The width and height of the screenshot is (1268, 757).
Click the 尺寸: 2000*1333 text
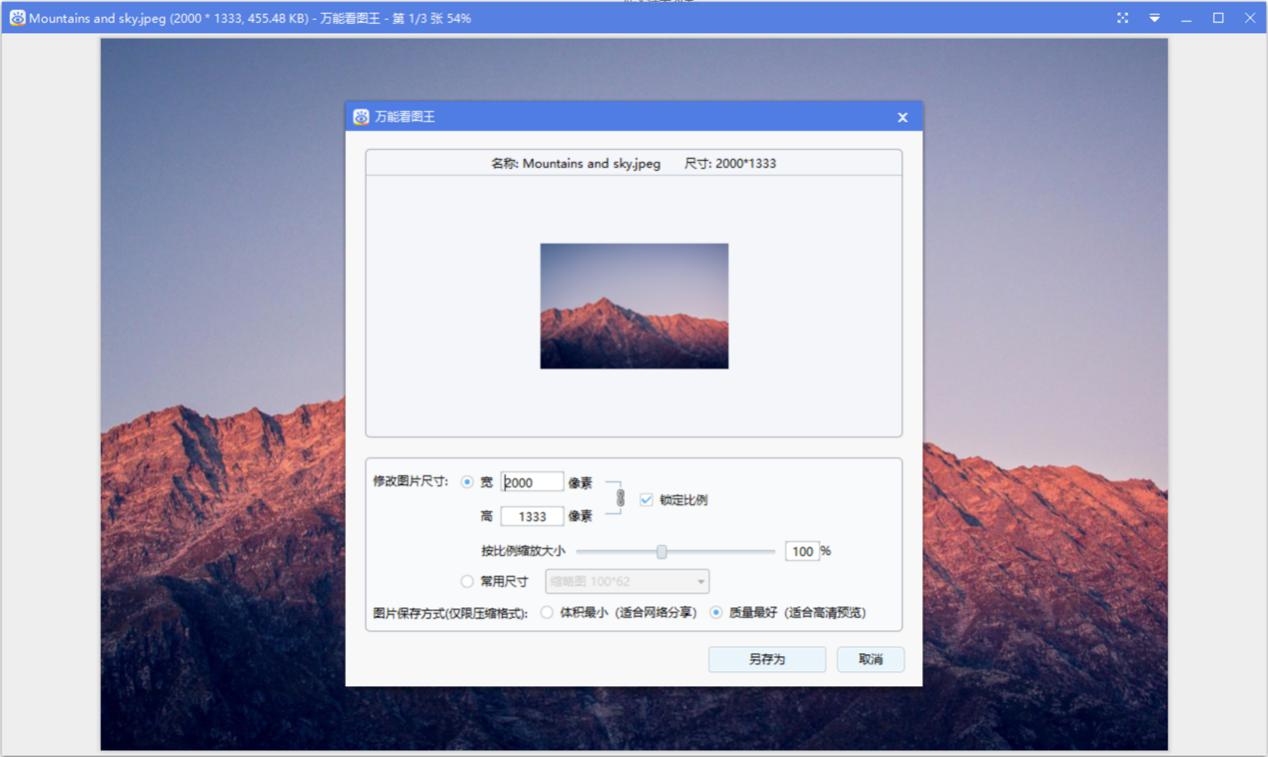click(730, 163)
